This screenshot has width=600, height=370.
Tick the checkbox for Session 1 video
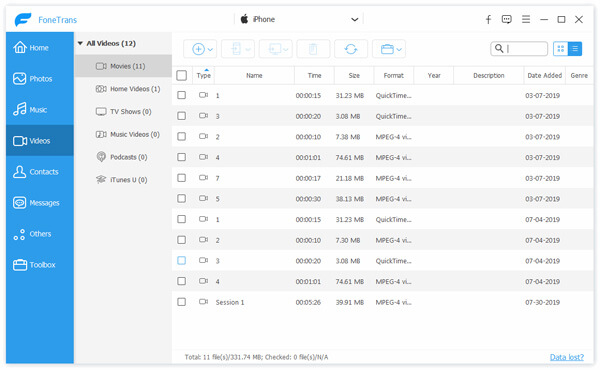point(182,302)
